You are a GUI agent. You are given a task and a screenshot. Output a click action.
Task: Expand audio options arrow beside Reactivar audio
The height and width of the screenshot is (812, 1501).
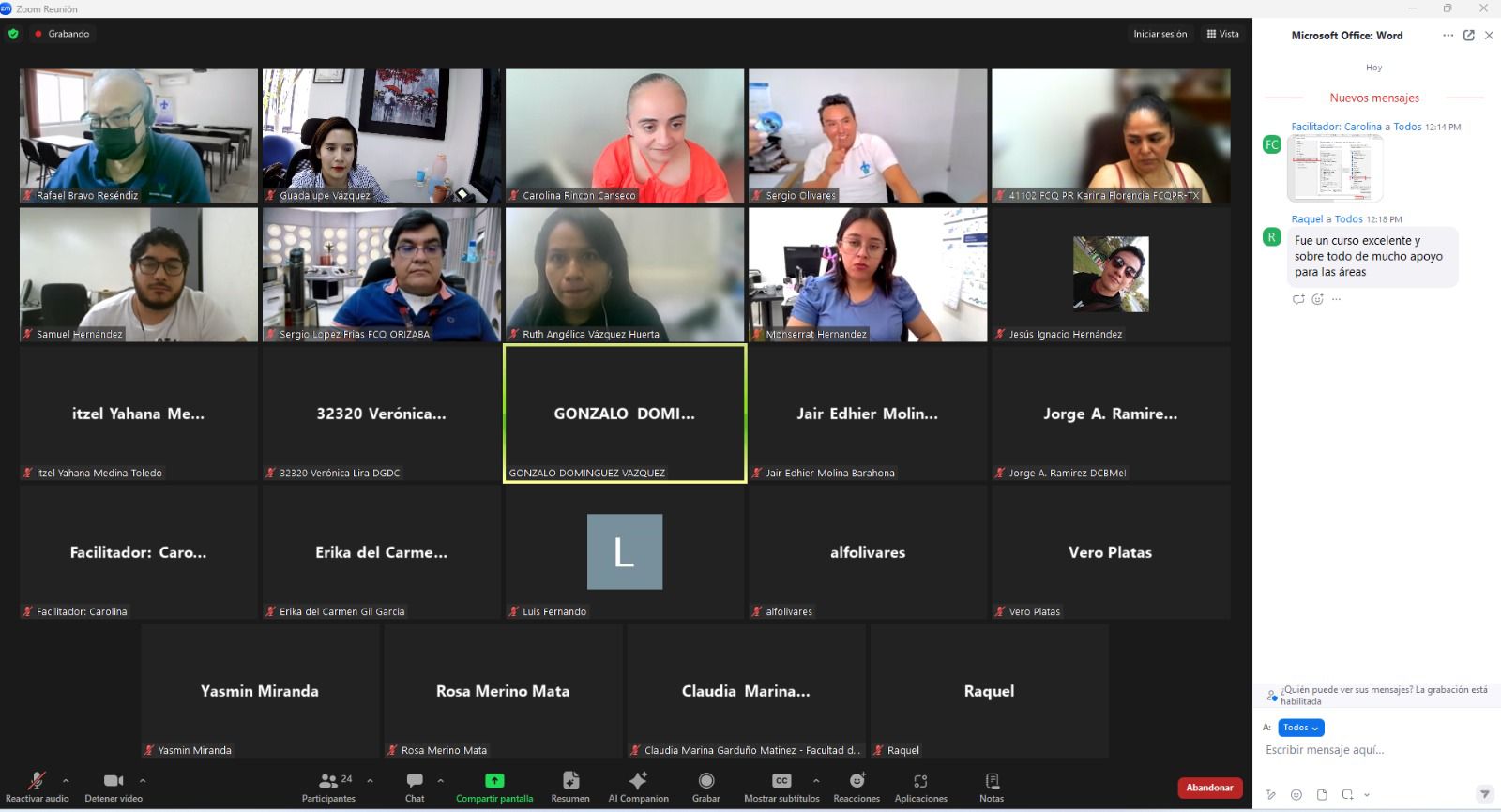pos(66,780)
